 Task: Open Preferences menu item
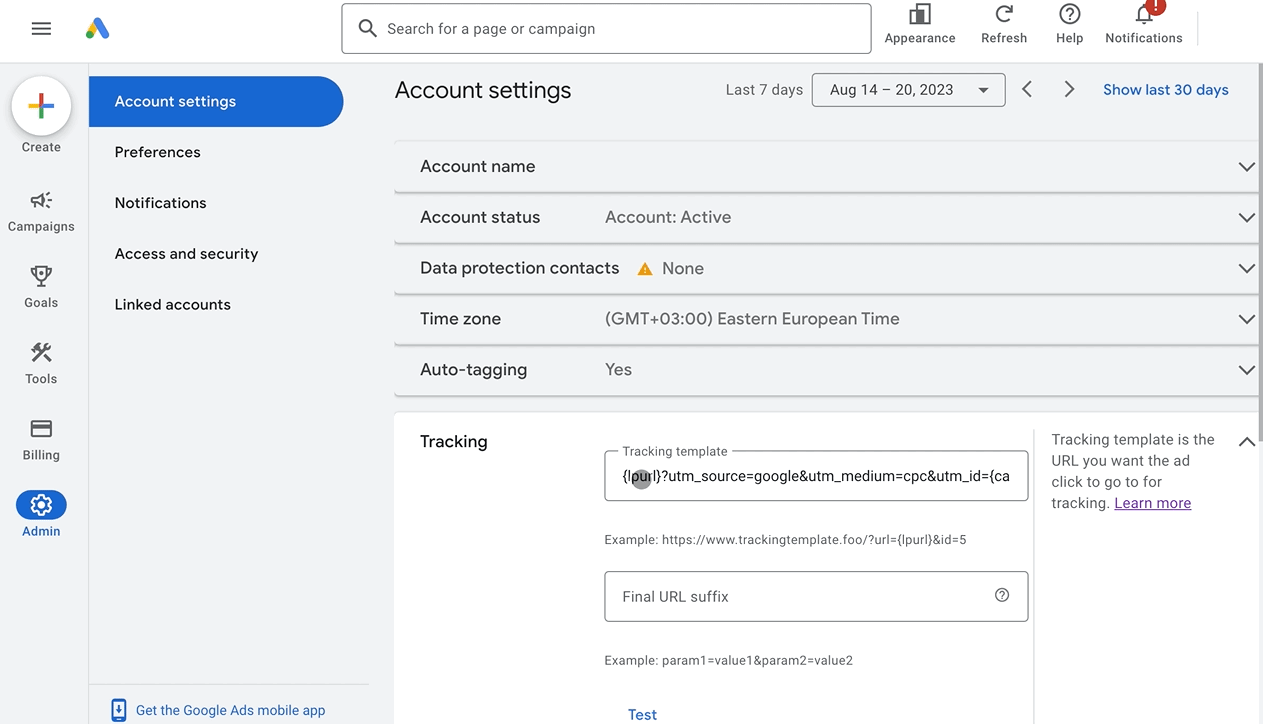coord(157,152)
